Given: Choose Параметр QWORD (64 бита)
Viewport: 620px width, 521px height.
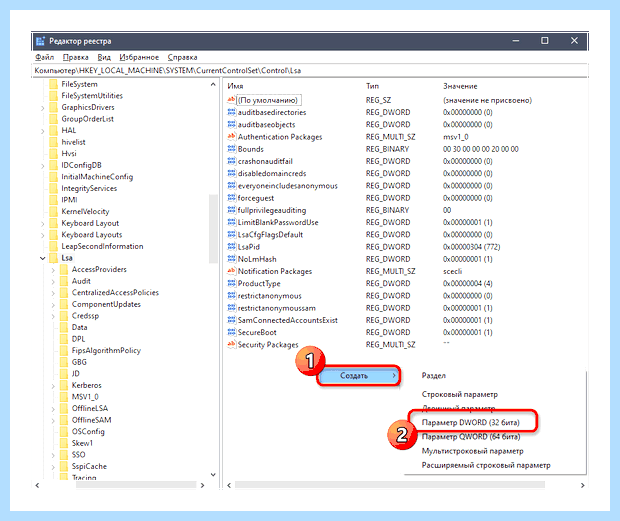Looking at the screenshot, I should coord(471,437).
